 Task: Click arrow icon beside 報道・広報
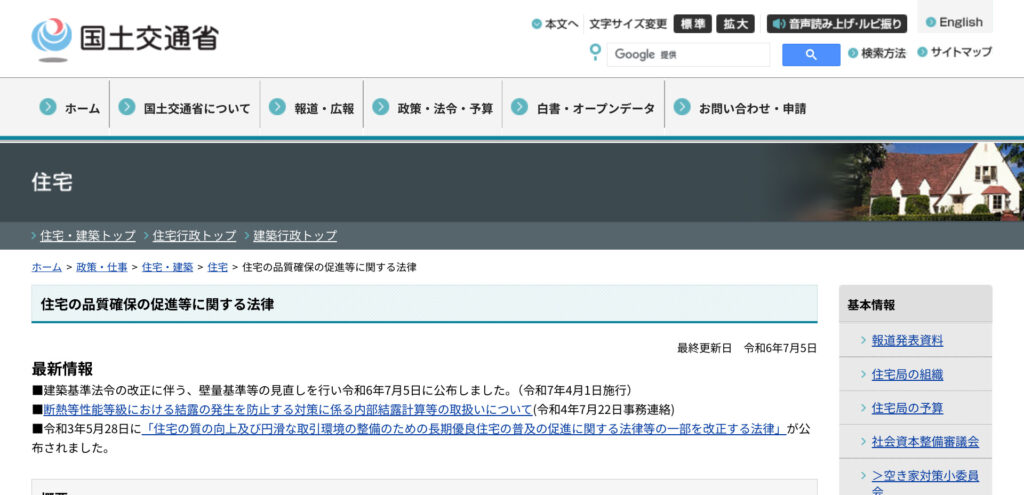point(278,107)
